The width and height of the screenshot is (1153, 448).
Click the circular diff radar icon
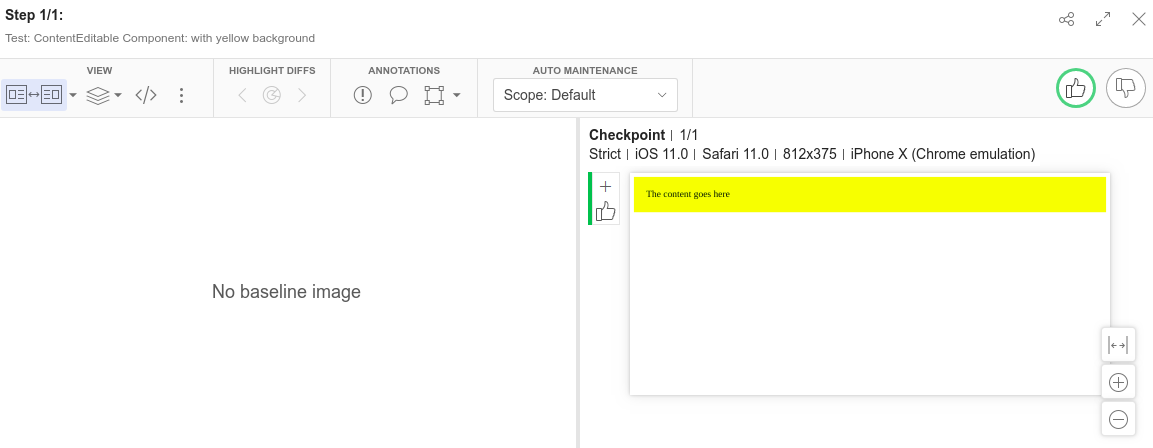pos(271,95)
